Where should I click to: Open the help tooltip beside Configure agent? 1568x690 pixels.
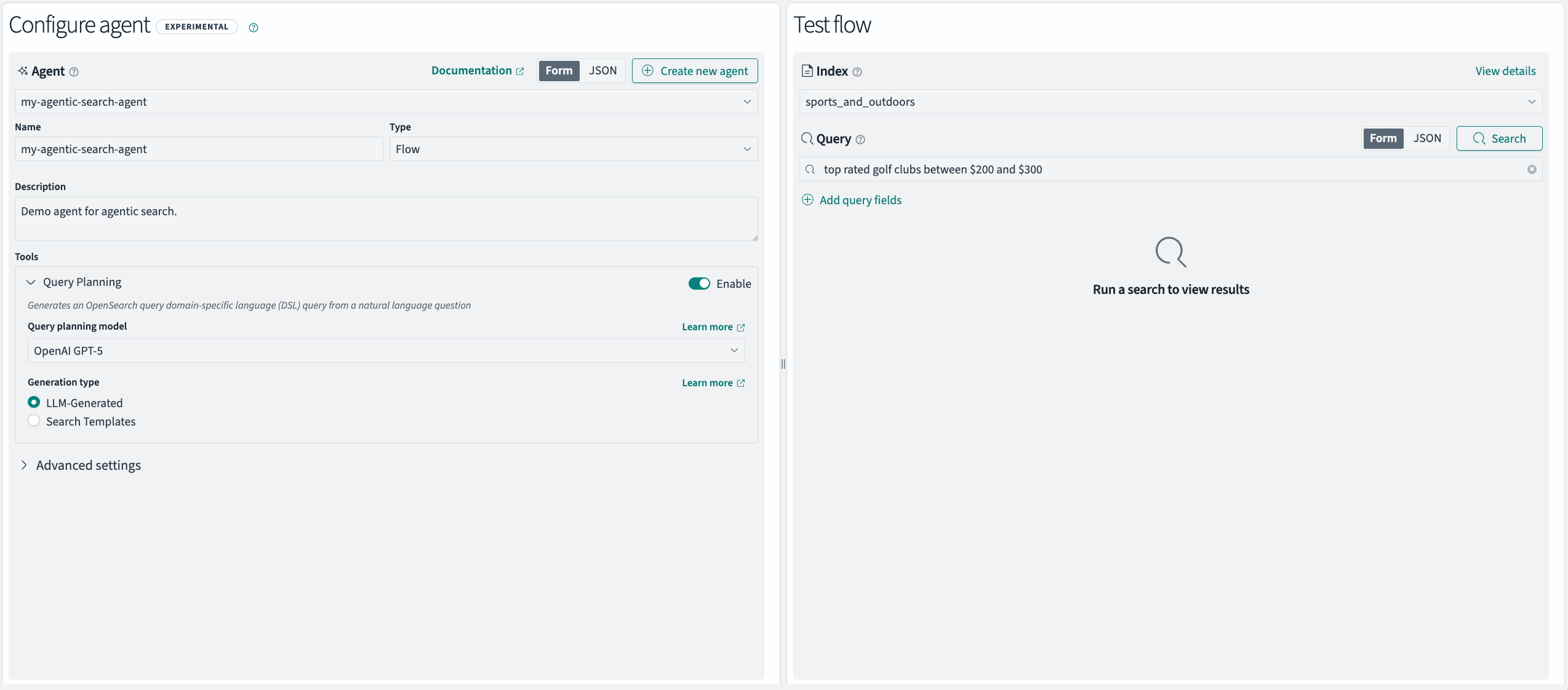tap(253, 28)
